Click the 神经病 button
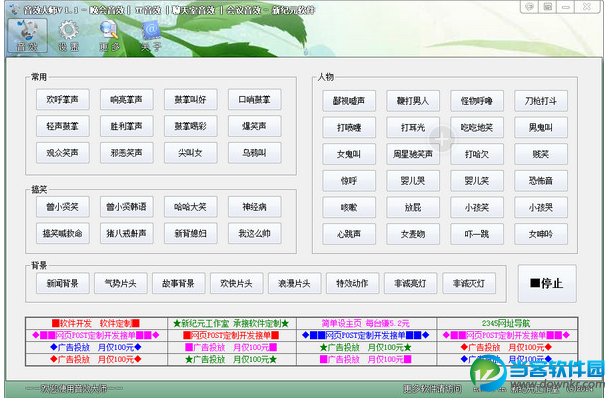The height and width of the screenshot is (398, 606). pos(254,207)
